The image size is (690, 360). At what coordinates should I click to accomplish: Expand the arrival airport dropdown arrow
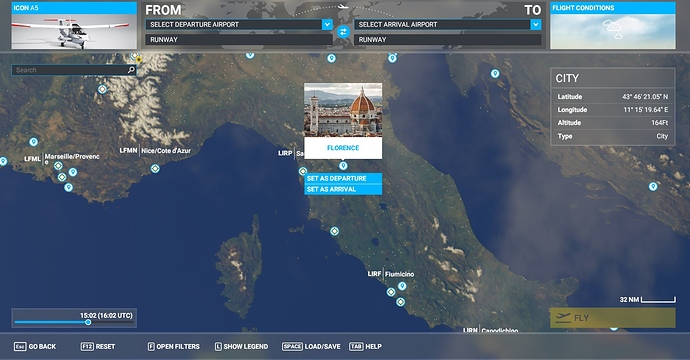tap(536, 25)
